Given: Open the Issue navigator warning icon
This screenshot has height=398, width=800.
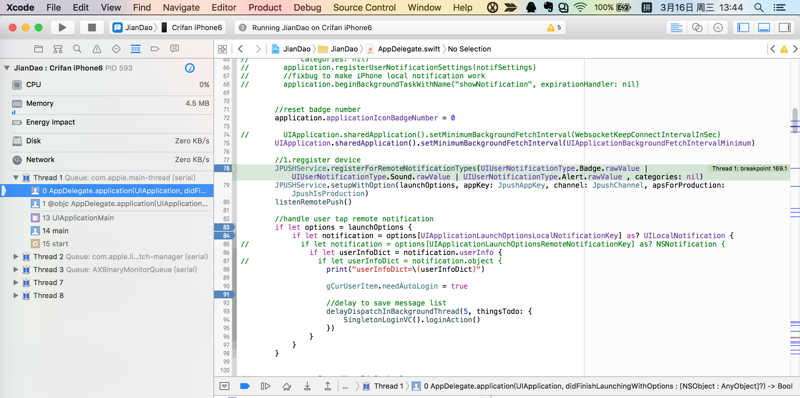Looking at the screenshot, I should (96, 49).
